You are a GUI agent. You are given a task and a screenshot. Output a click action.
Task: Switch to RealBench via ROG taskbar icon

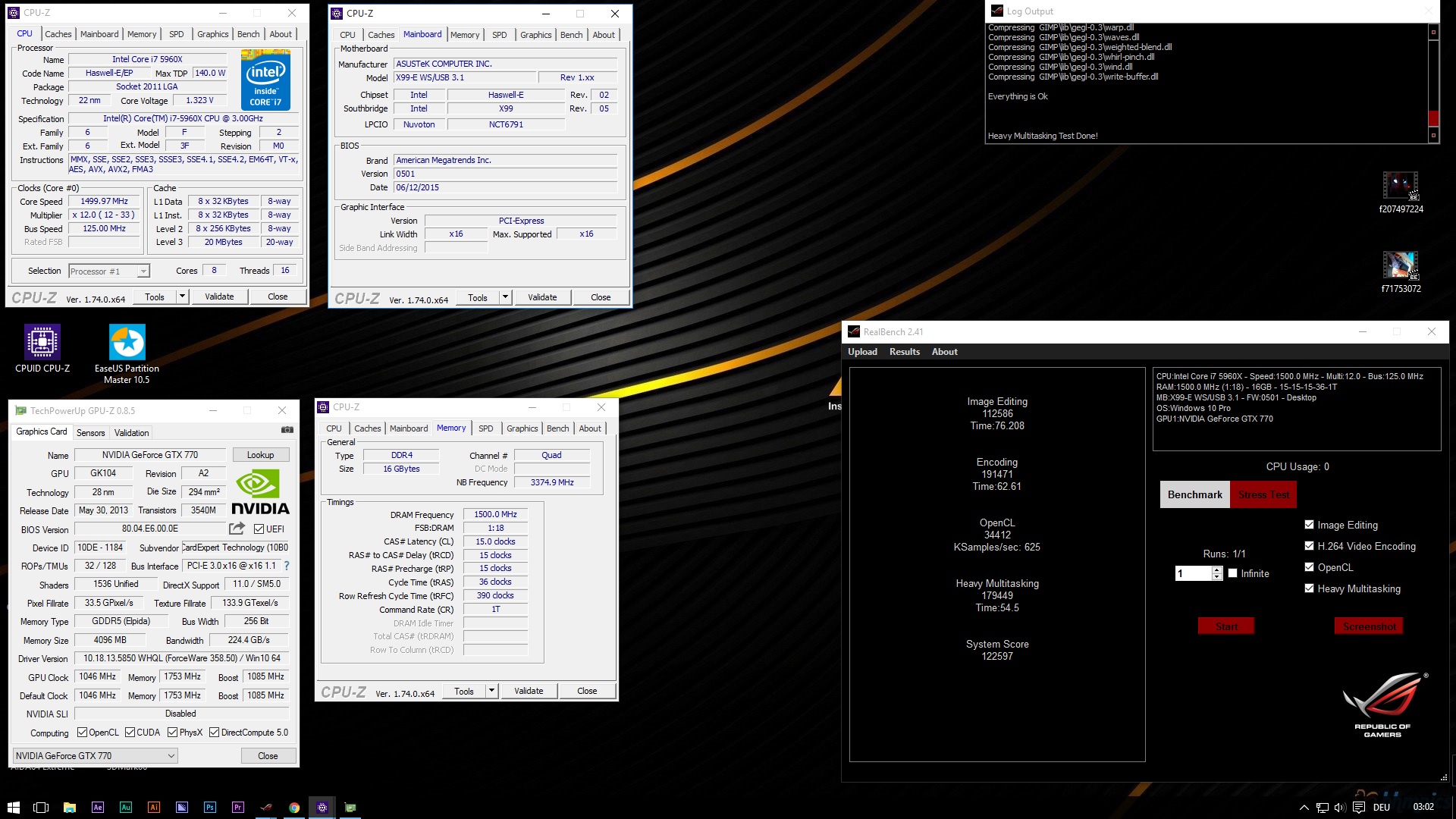point(266,807)
